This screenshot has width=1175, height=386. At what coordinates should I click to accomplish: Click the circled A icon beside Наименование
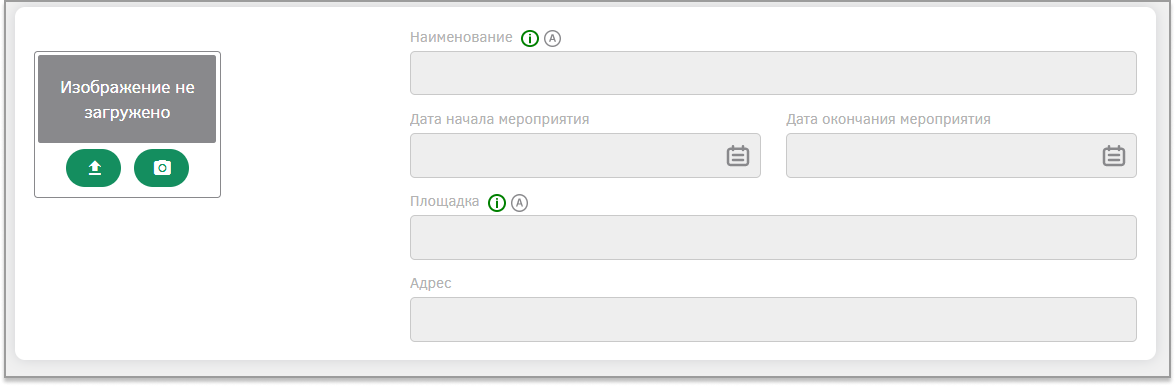pyautogui.click(x=552, y=38)
